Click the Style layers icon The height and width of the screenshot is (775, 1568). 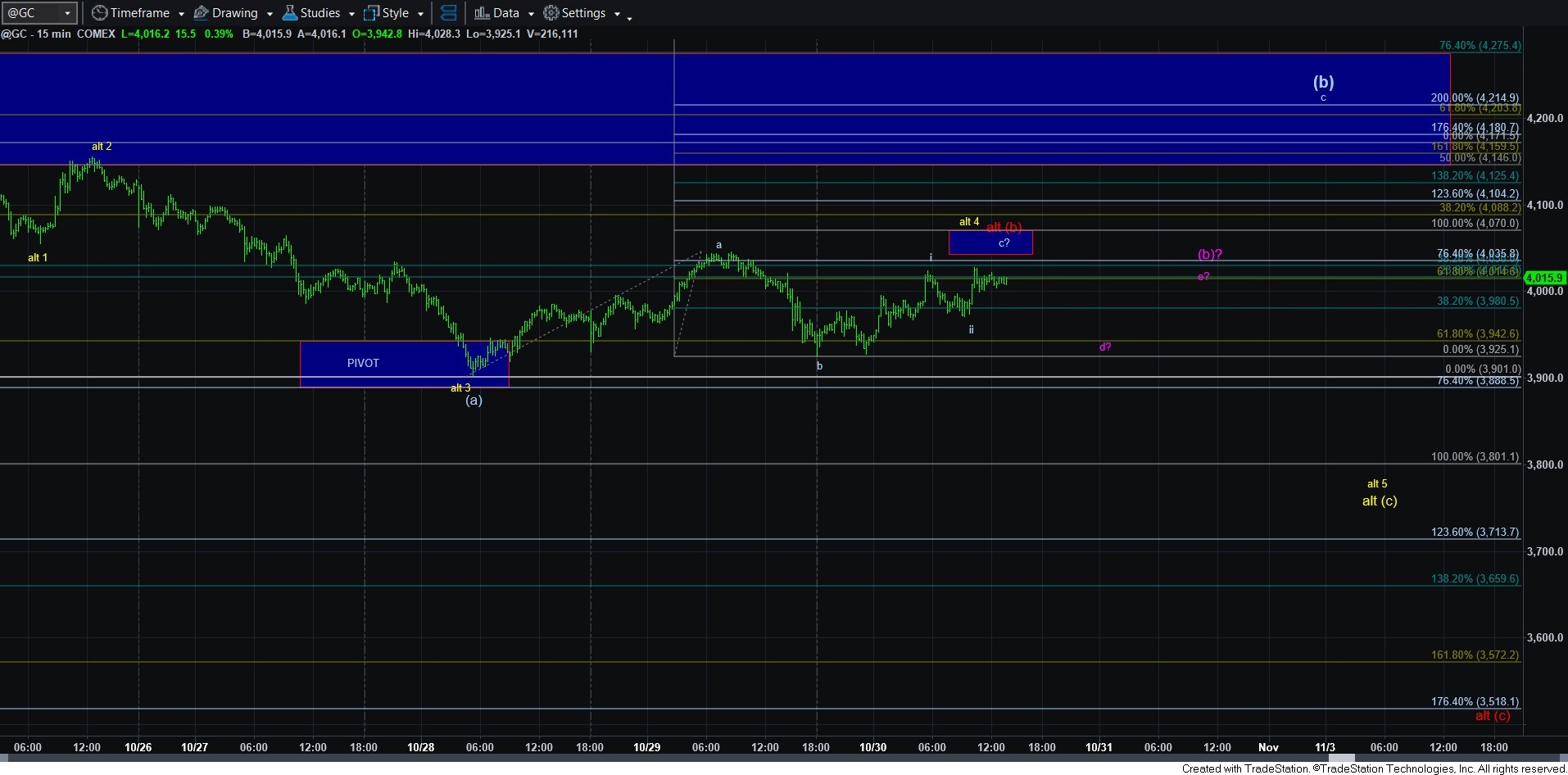pos(371,13)
